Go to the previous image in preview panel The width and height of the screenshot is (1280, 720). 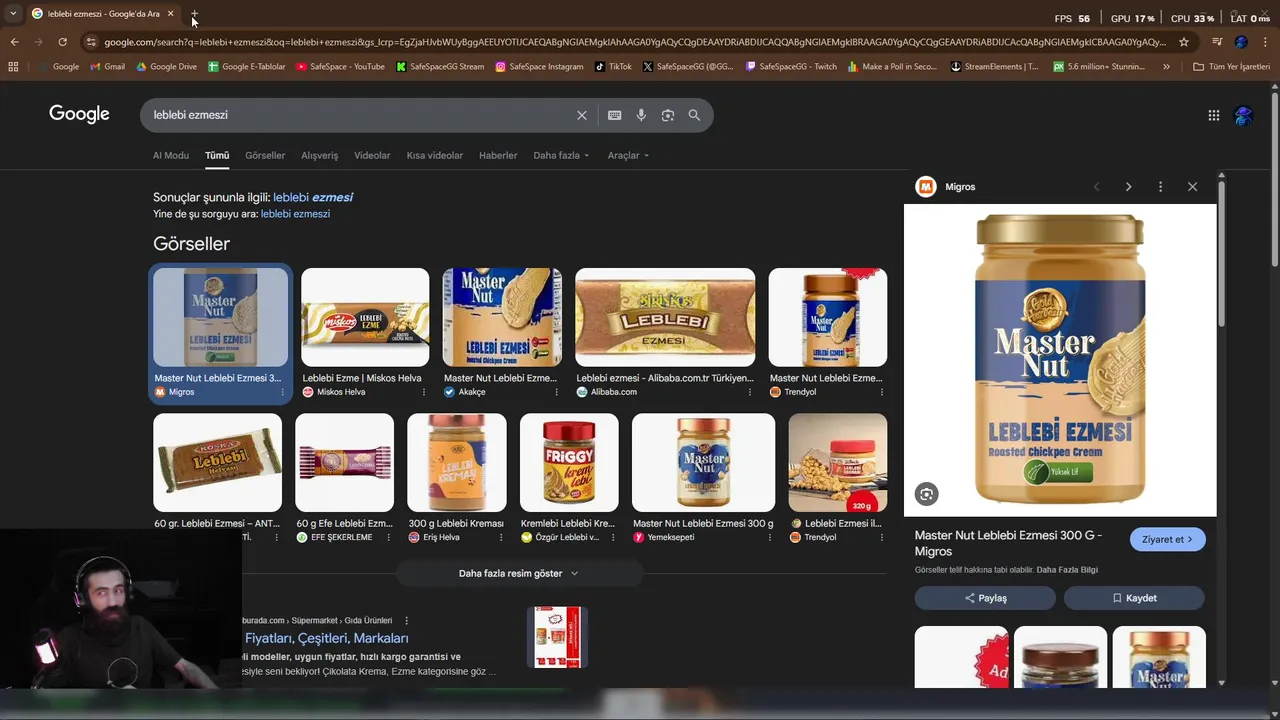click(1096, 187)
